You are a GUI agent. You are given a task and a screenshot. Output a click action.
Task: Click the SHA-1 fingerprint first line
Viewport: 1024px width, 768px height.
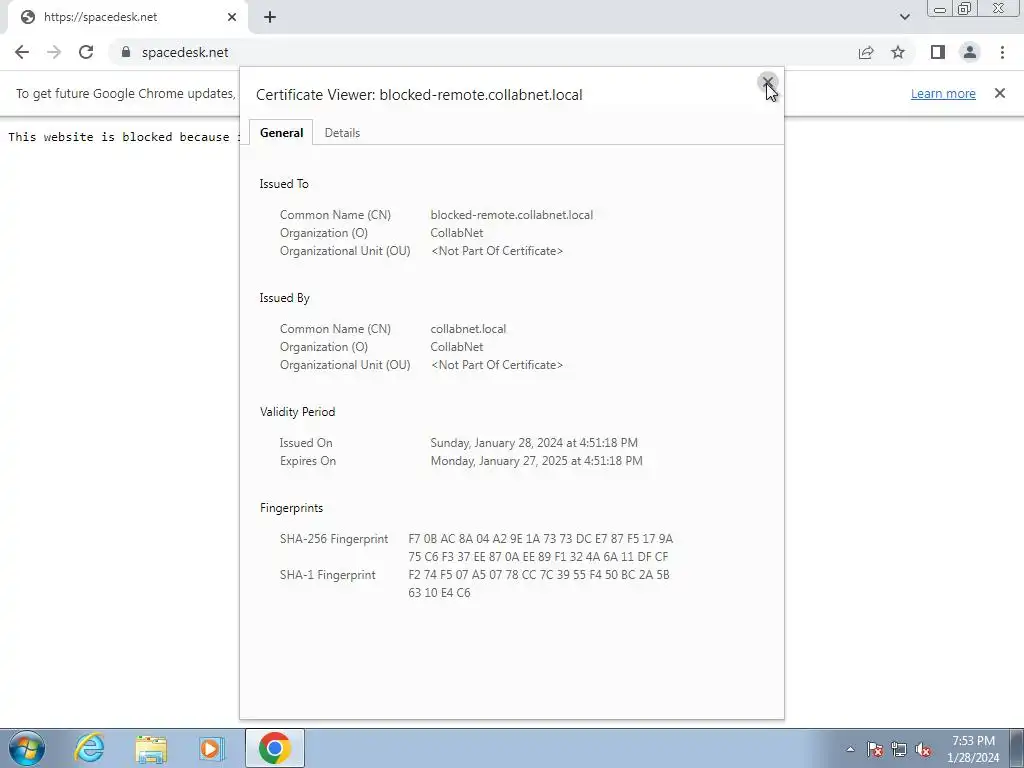pyautogui.click(x=538, y=575)
